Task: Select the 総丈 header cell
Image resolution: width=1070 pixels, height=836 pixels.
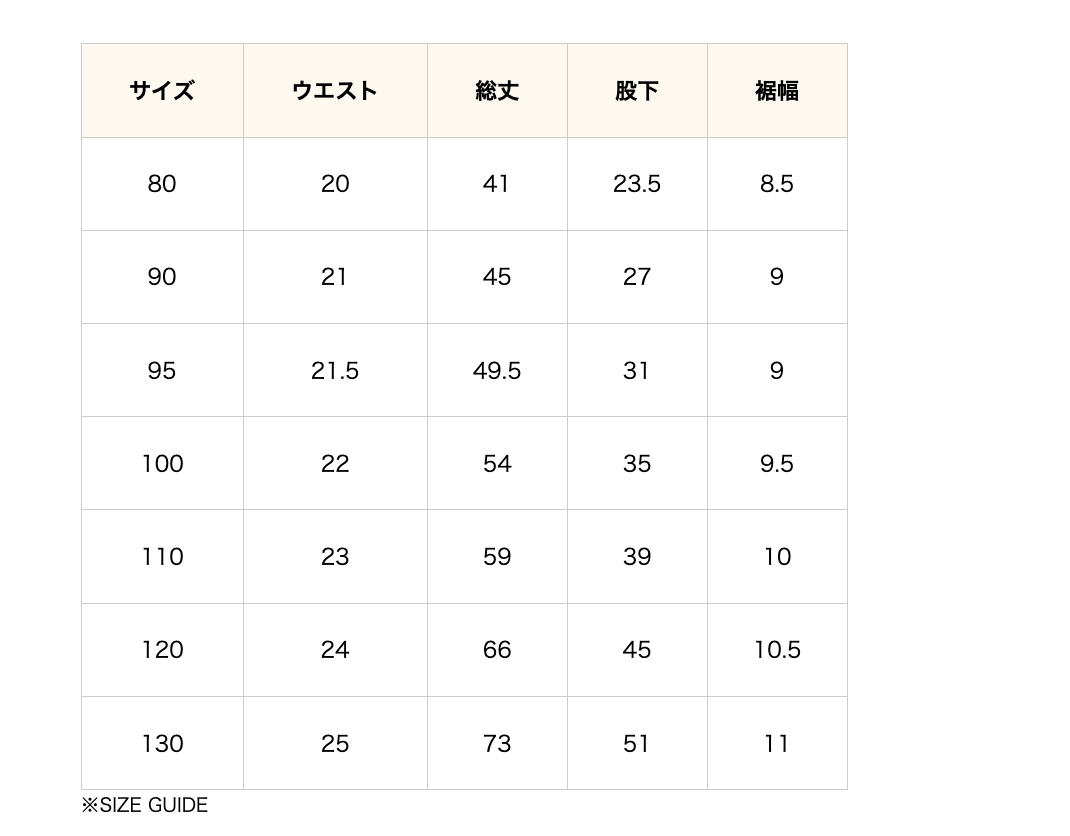Action: tap(497, 91)
